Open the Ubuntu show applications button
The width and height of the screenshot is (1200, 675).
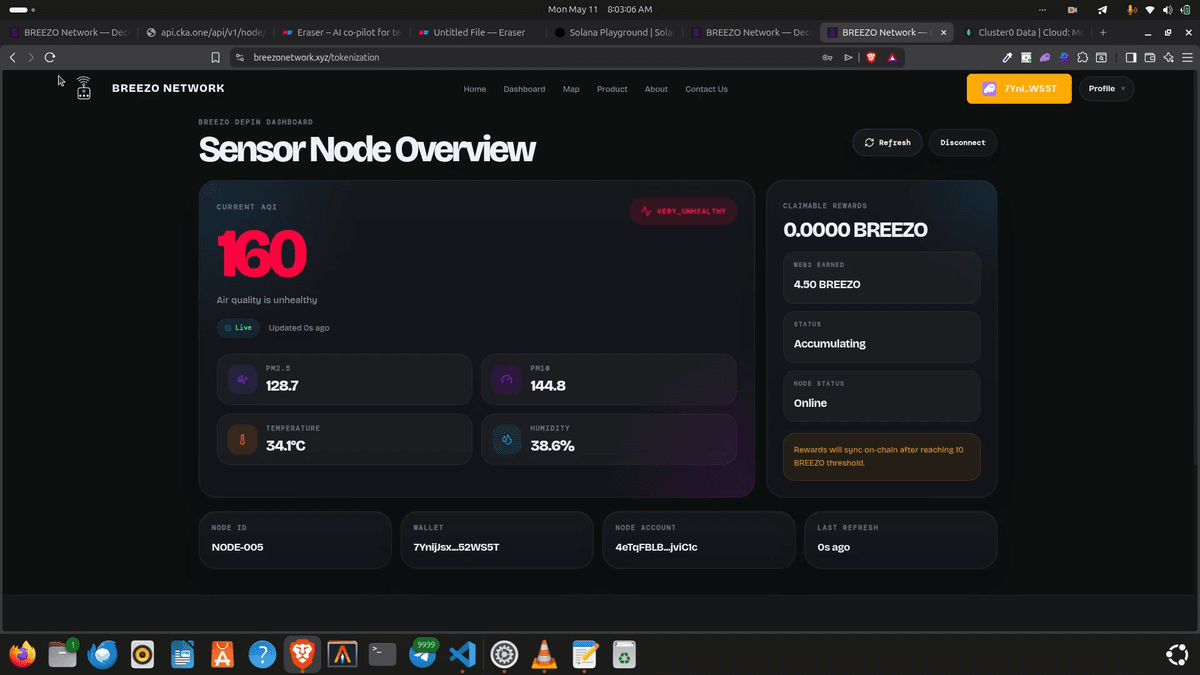(1177, 655)
